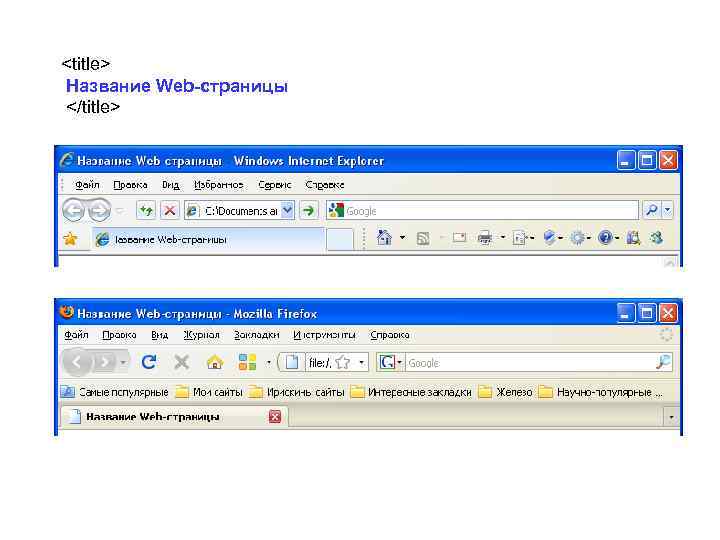The height and width of the screenshot is (540, 720).
Task: Open the Help question mark icon in Internet Explorer
Action: tap(605, 237)
